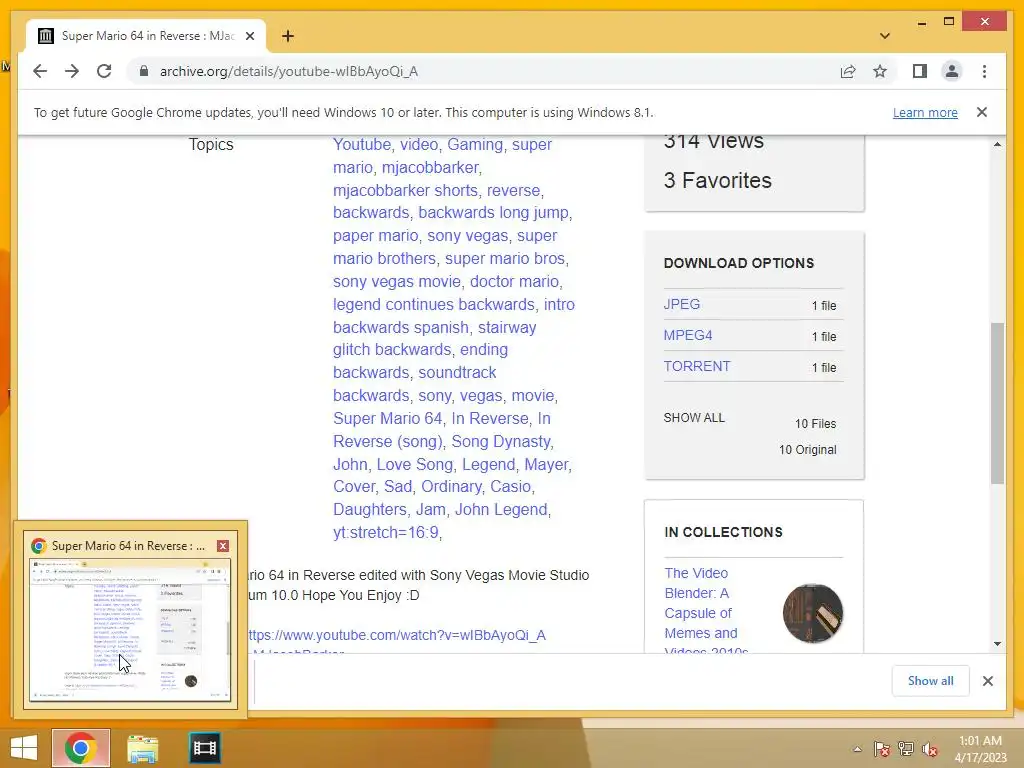Screen dimensions: 1024x768
Task: Open the JPEG download option
Action: tap(682, 304)
